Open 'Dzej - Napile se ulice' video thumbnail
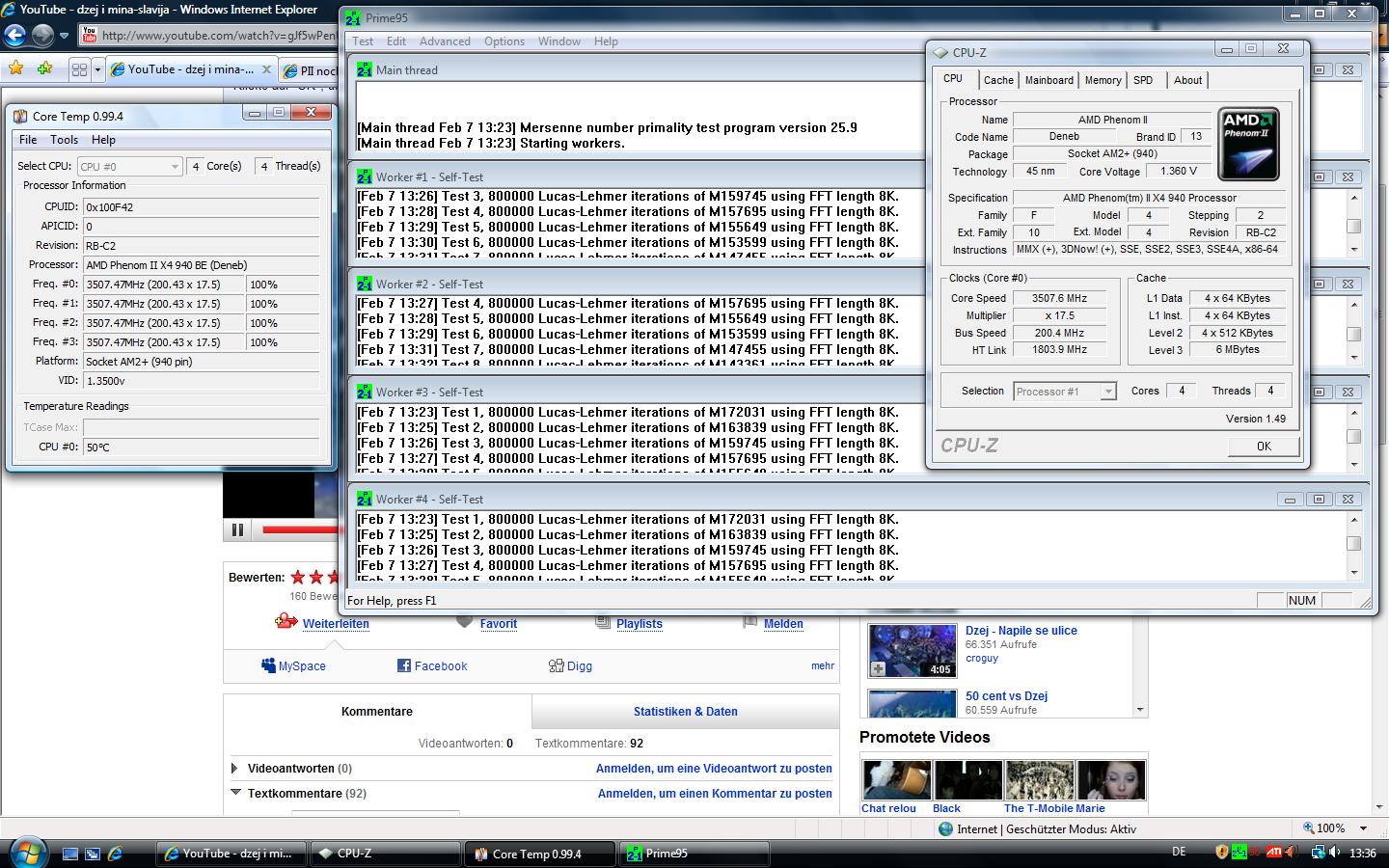This screenshot has width=1389, height=868. pos(912,650)
